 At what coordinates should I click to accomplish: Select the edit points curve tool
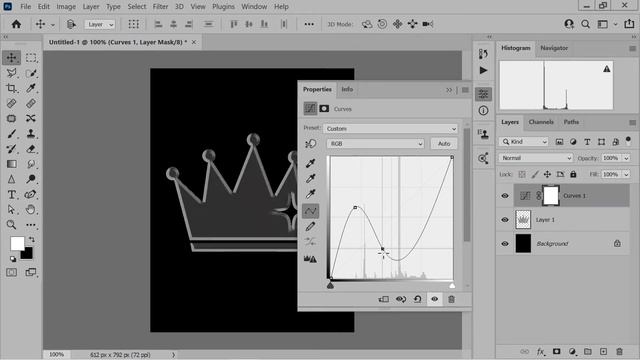311,211
